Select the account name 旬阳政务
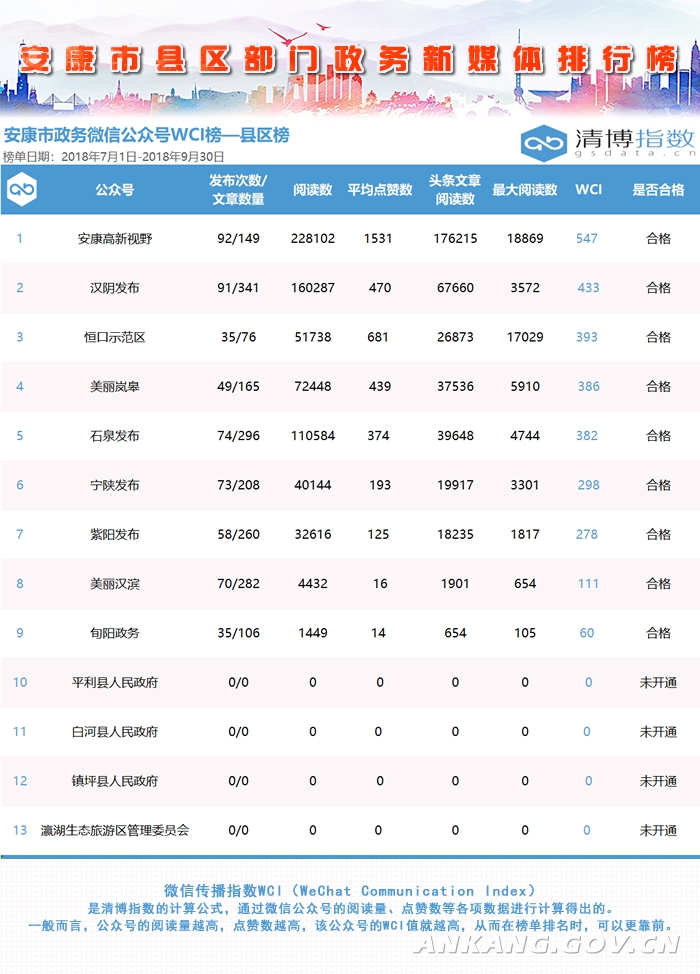Image resolution: width=700 pixels, height=974 pixels. [x=114, y=633]
